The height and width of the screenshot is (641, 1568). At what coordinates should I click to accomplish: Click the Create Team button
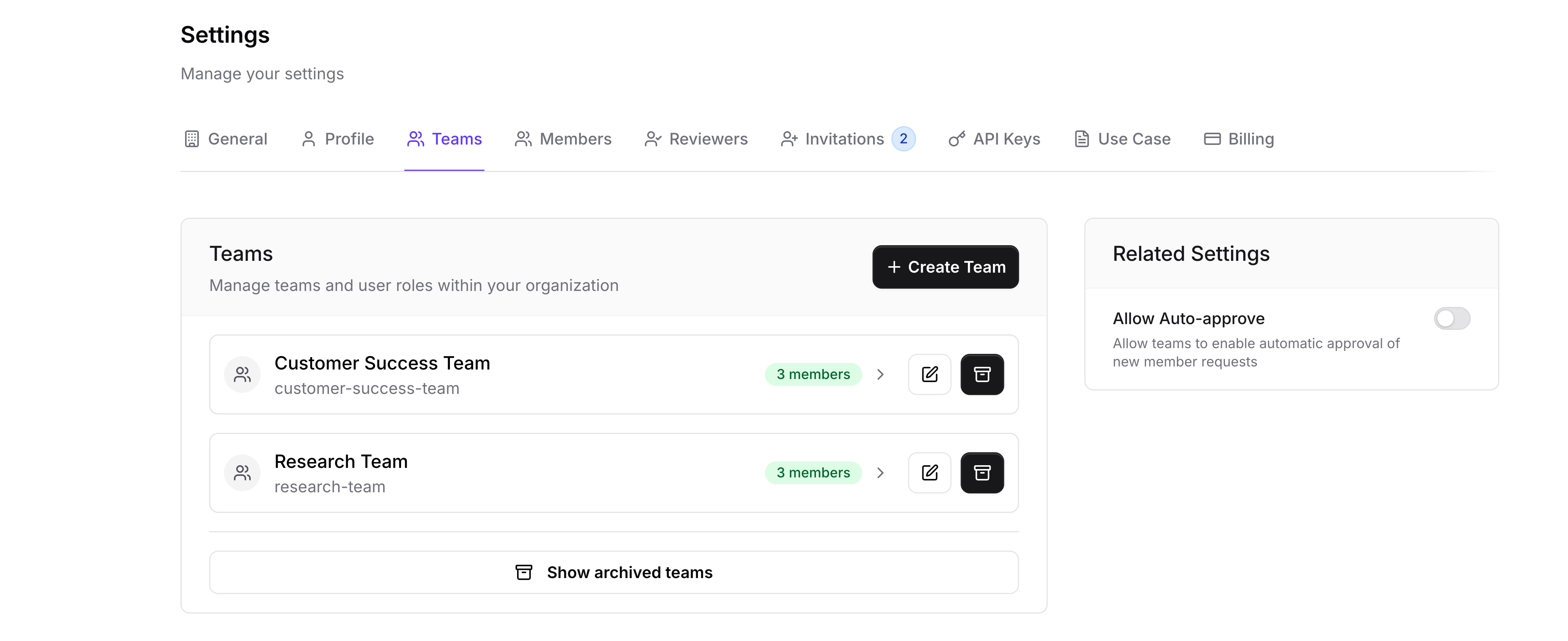coord(945,267)
